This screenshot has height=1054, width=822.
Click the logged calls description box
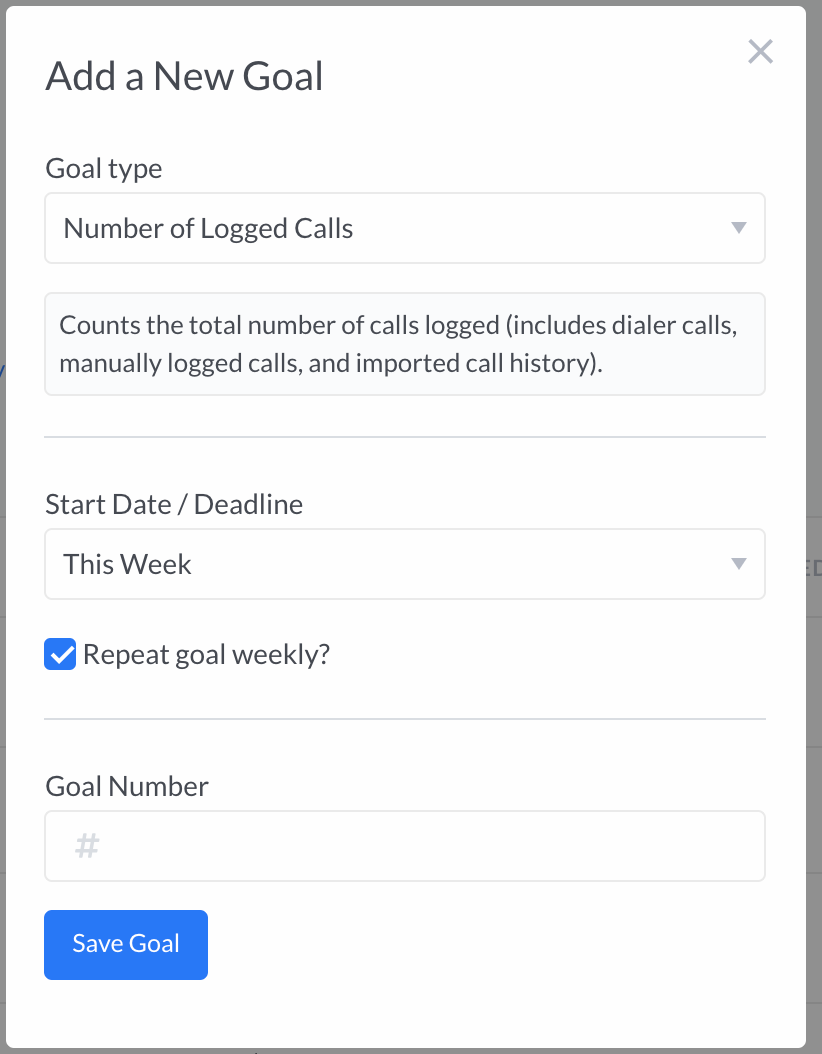point(405,344)
